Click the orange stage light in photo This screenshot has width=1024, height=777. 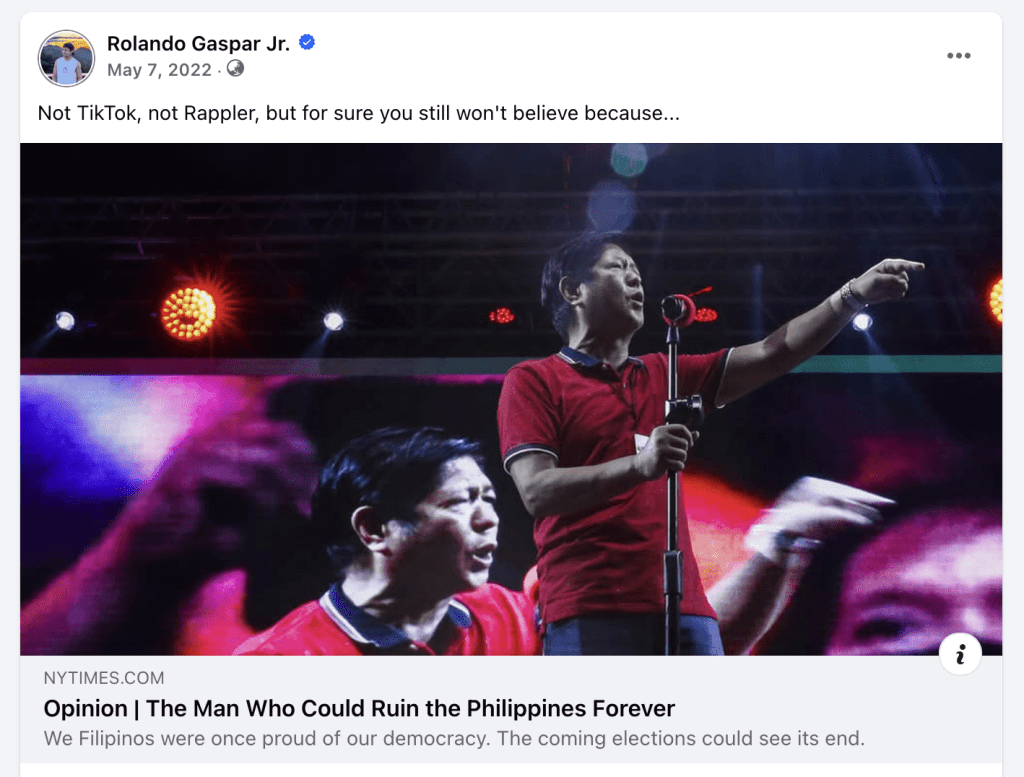[189, 313]
